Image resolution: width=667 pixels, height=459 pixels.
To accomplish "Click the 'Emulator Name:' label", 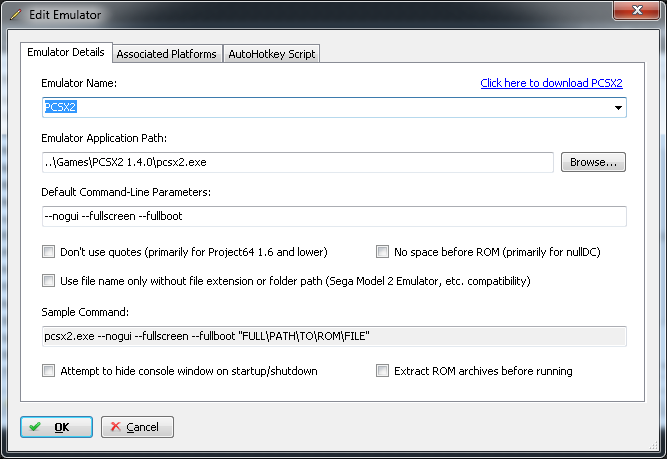I will click(79, 83).
